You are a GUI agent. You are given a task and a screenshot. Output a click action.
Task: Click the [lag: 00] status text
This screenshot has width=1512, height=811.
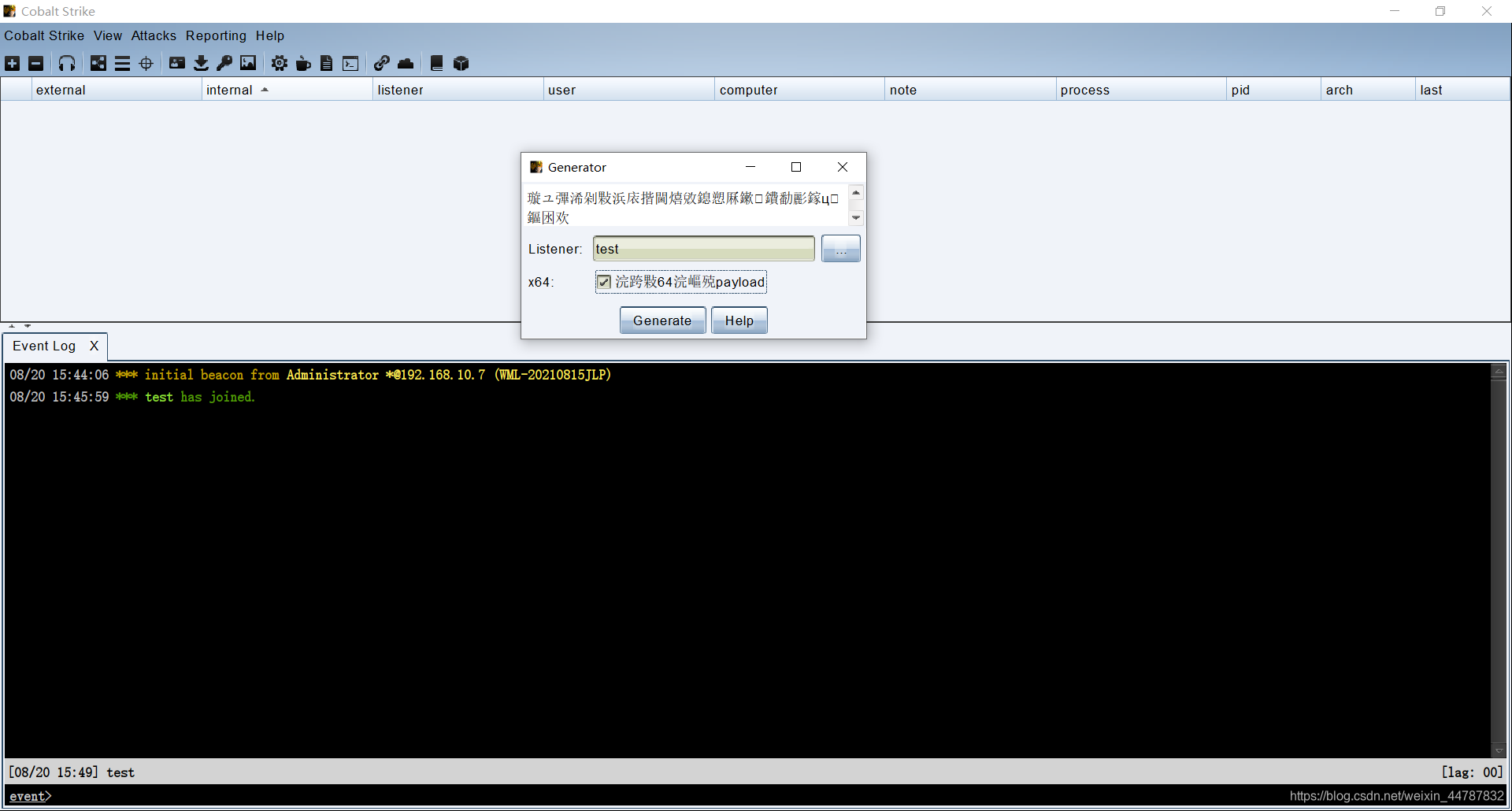pyautogui.click(x=1472, y=772)
